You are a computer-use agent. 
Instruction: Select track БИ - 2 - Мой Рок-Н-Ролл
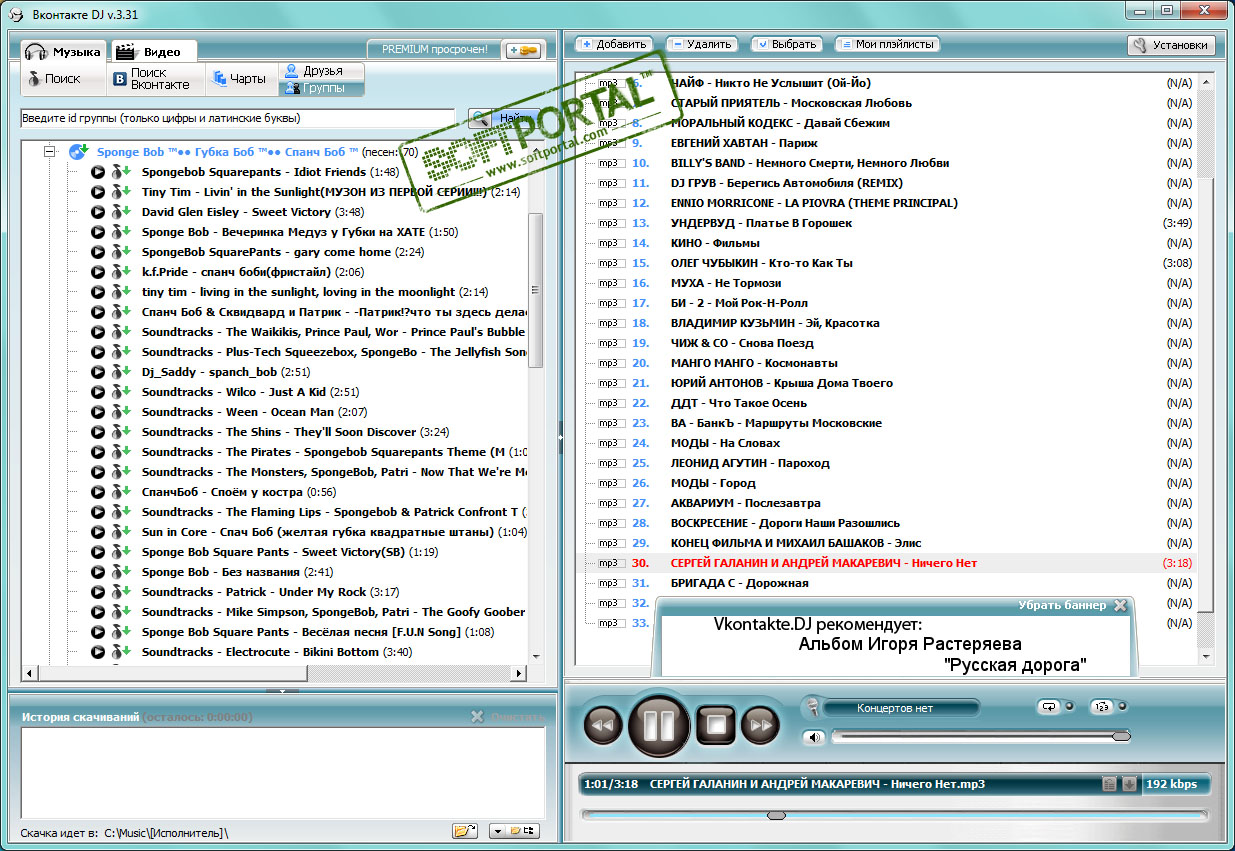pyautogui.click(x=739, y=303)
